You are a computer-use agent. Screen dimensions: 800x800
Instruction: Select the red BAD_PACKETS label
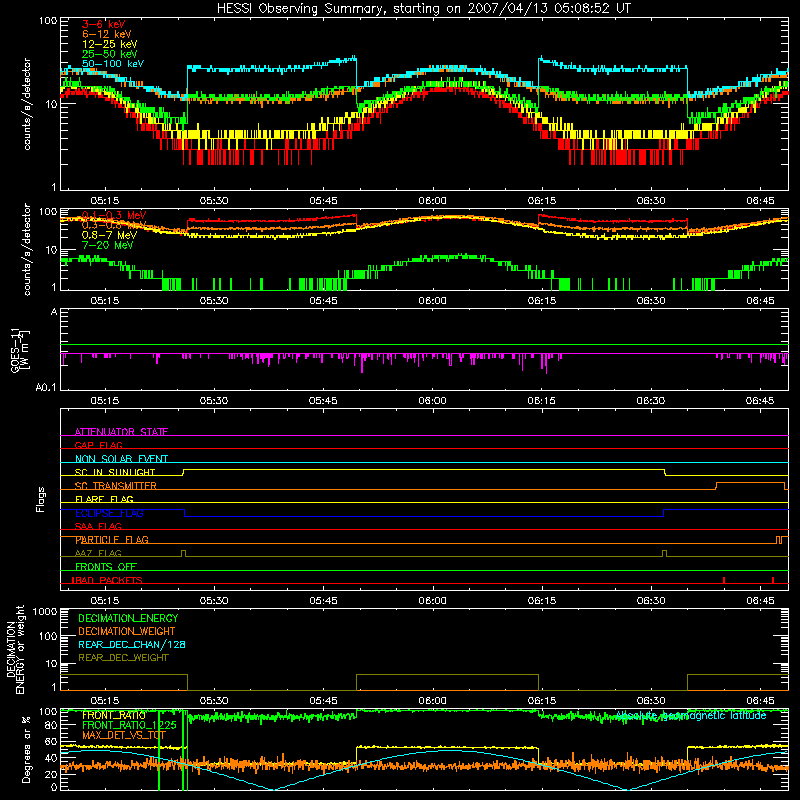pos(107,580)
